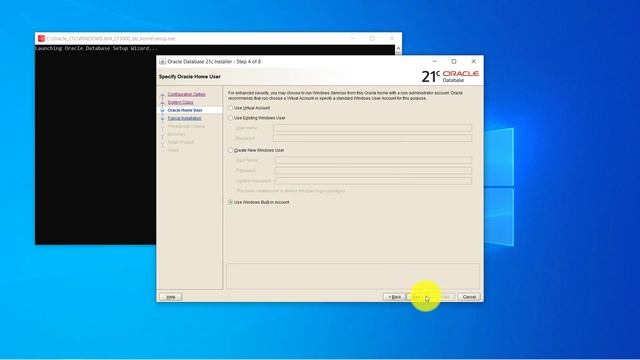
Task: Focus new user Confirm Password field
Action: (373, 181)
